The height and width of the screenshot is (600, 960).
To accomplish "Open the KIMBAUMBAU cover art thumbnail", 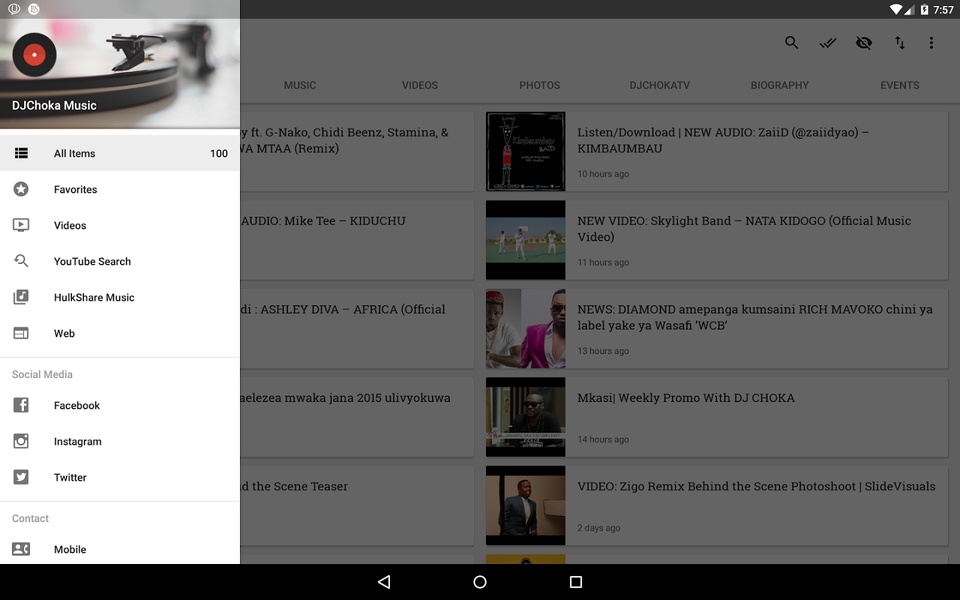I will 526,151.
